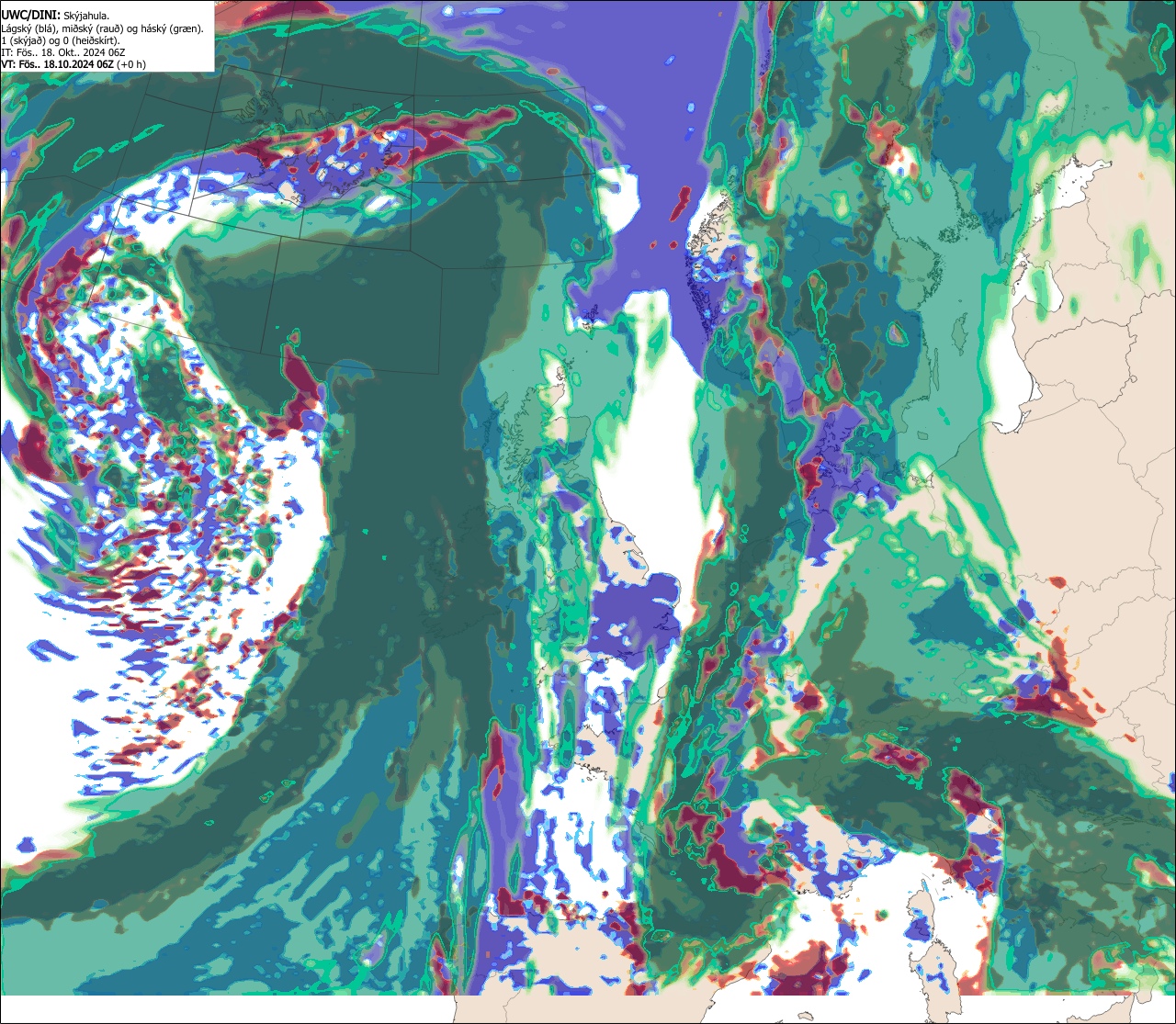The image size is (1176, 1024).
Task: Click the "1 (skýjað) og 0 (heiðskírt)." line
Action: [x=60, y=40]
